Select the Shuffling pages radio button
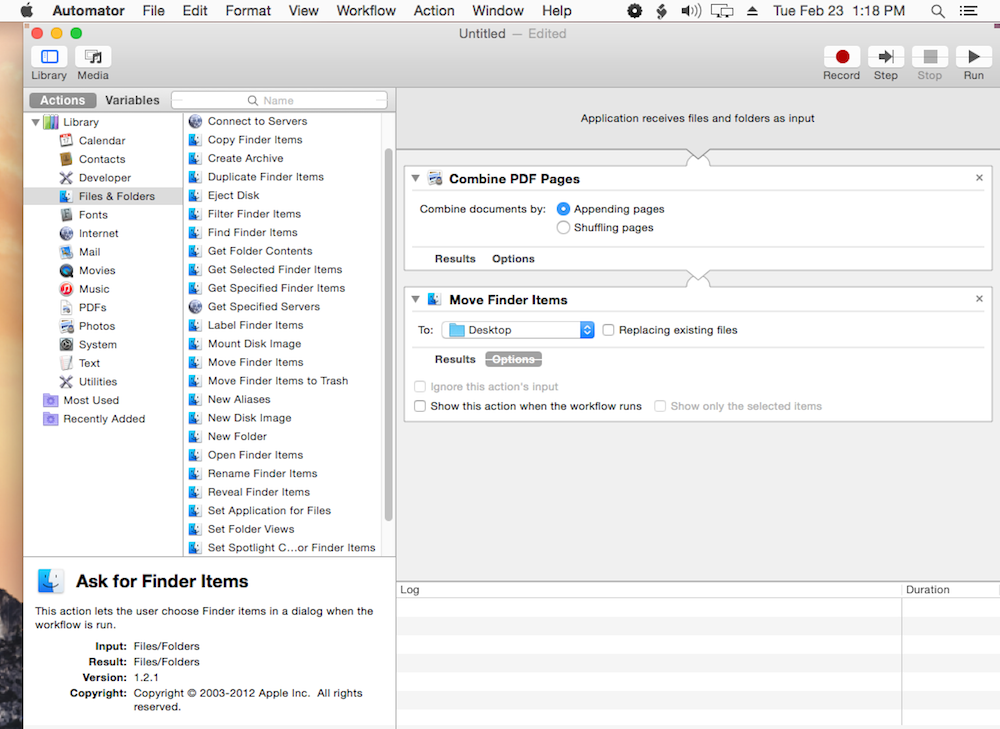Image resolution: width=1000 pixels, height=729 pixels. [x=563, y=228]
